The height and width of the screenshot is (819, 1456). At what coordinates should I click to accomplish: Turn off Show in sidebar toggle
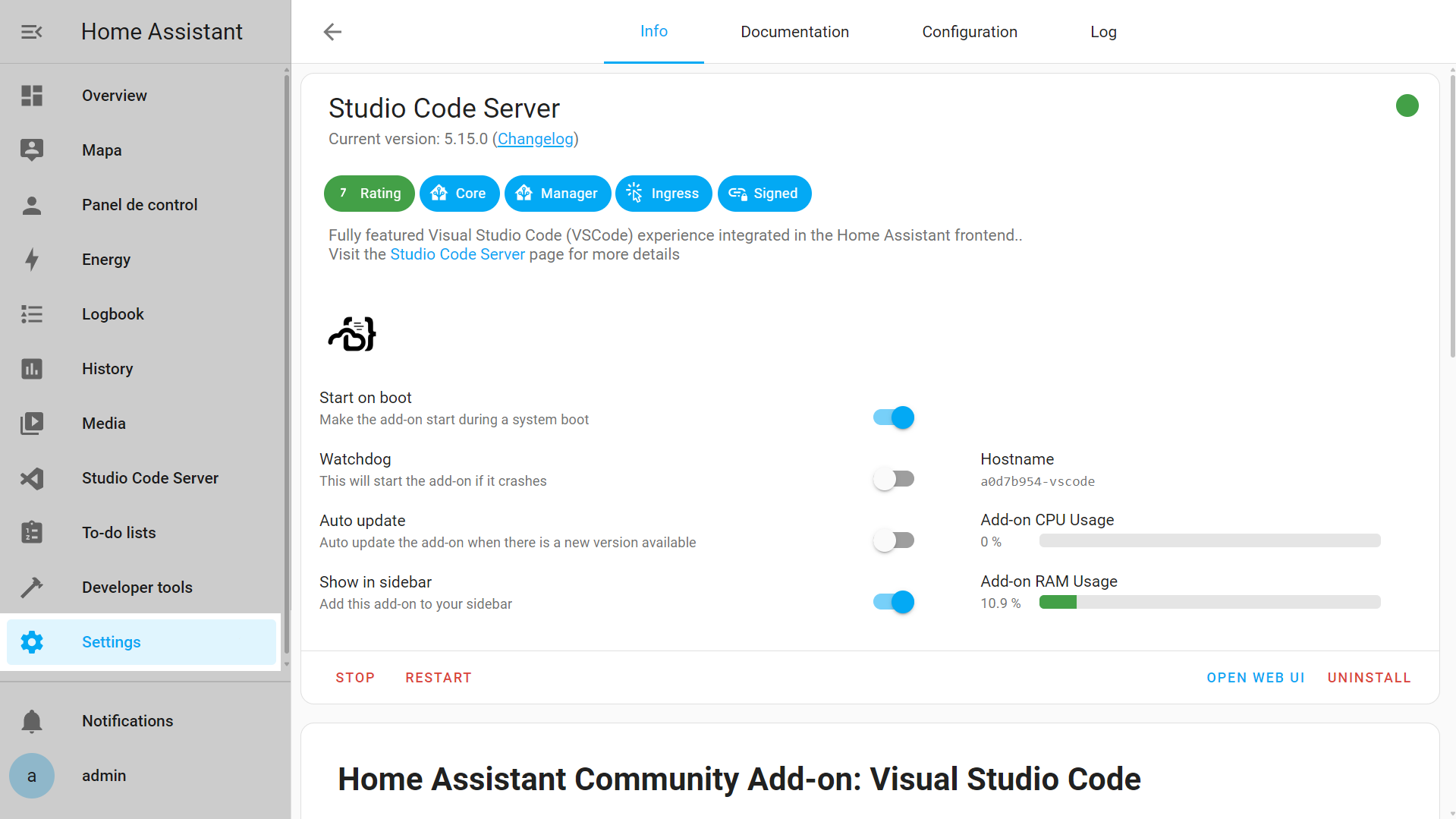pyautogui.click(x=893, y=602)
